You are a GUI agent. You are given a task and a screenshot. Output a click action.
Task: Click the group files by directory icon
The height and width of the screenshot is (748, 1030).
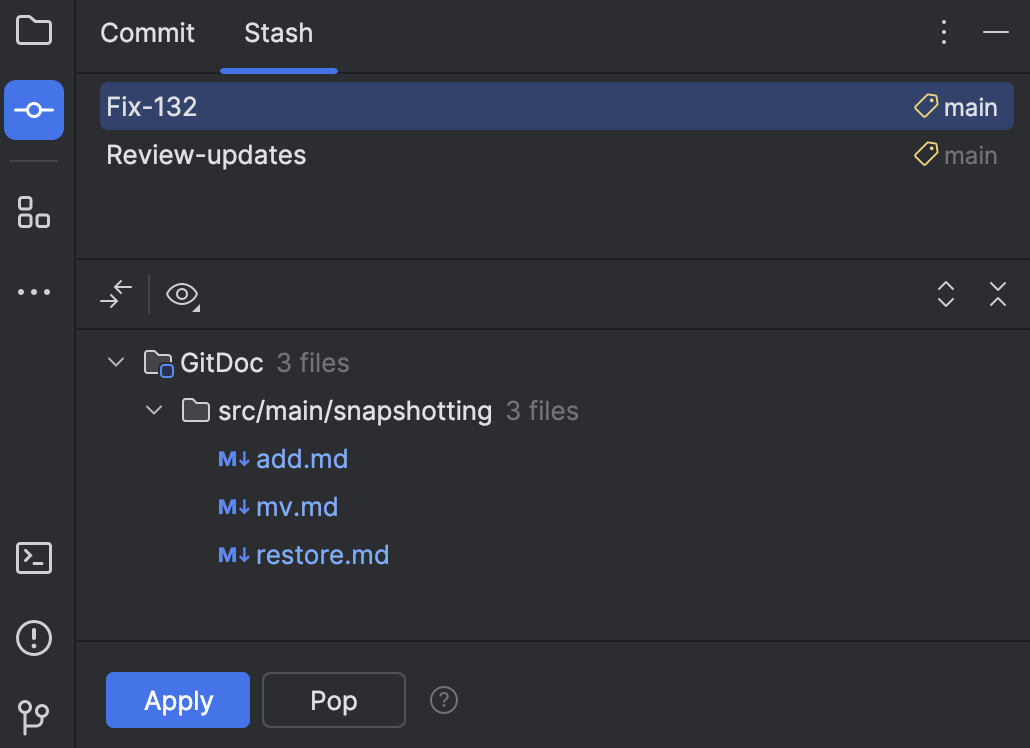tap(115, 294)
